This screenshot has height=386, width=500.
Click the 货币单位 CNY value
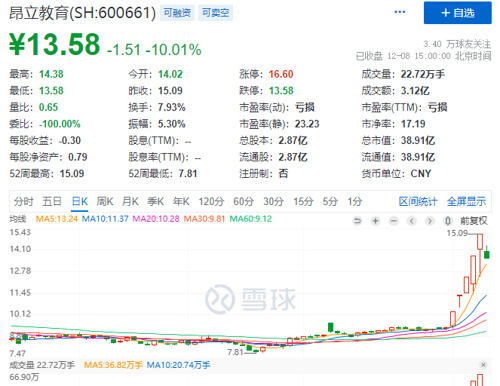[x=421, y=174]
